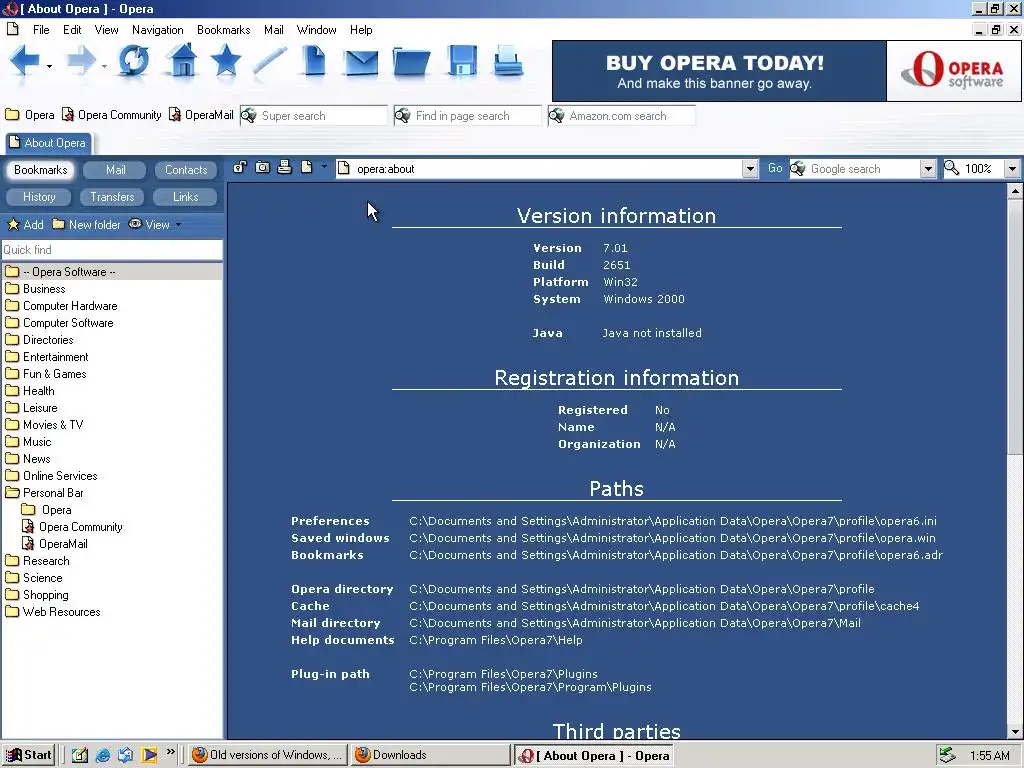Click the zoom magnifying glass icon

(x=952, y=168)
